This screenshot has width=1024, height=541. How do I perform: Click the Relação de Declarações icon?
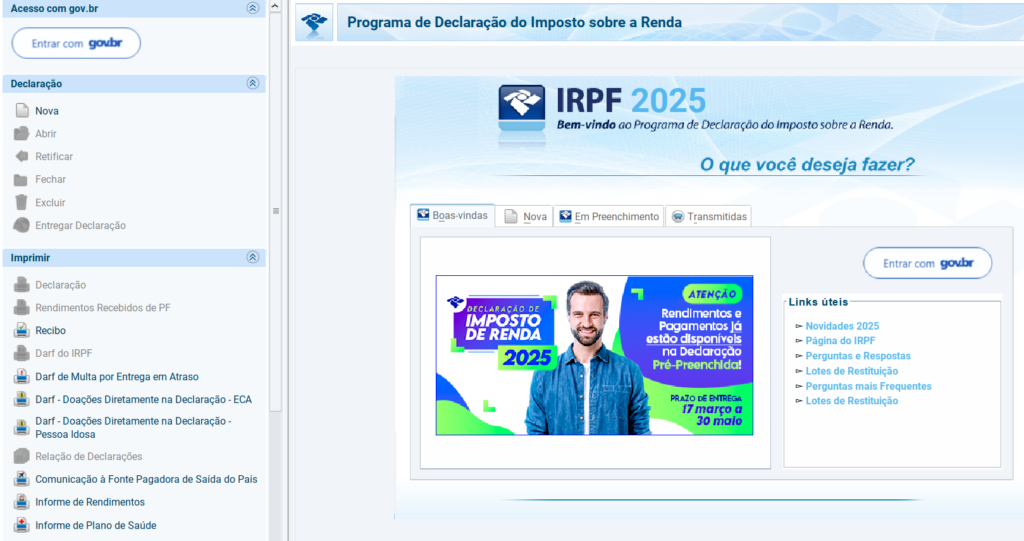(22, 456)
